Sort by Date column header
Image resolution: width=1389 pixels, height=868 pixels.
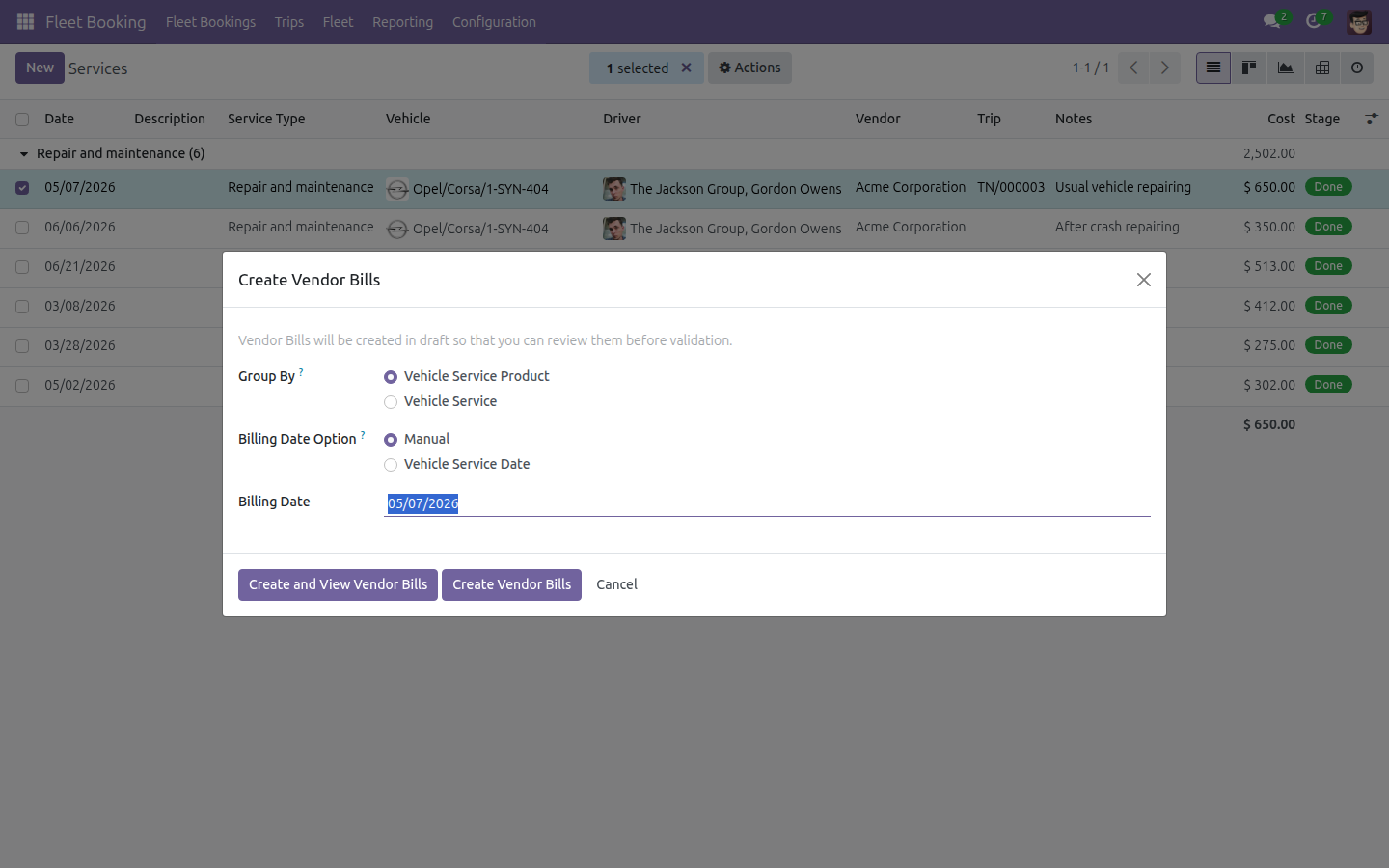pos(59,119)
